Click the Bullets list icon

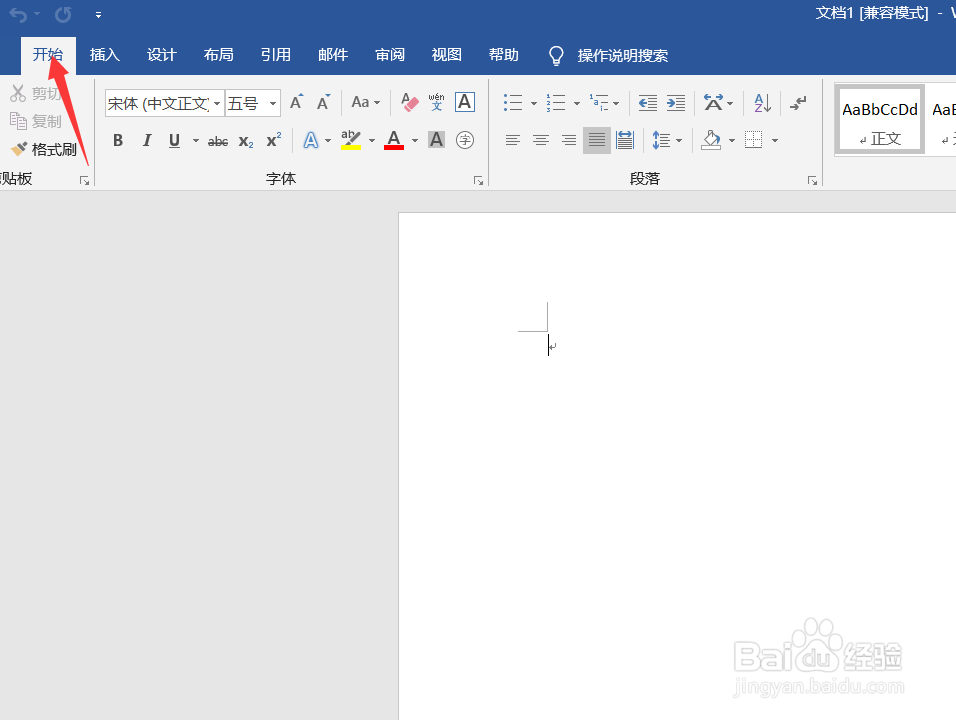[x=513, y=102]
